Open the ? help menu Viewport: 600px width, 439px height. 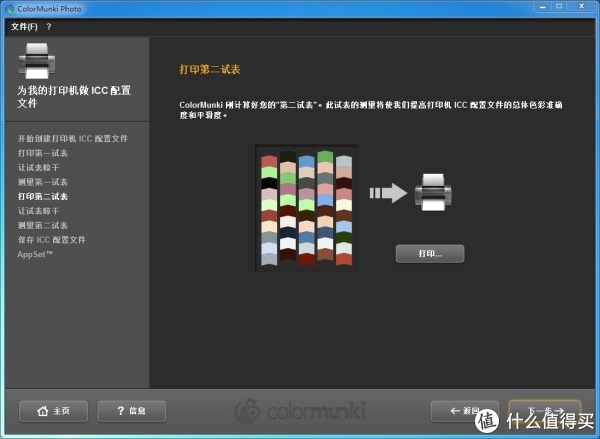[x=49, y=27]
